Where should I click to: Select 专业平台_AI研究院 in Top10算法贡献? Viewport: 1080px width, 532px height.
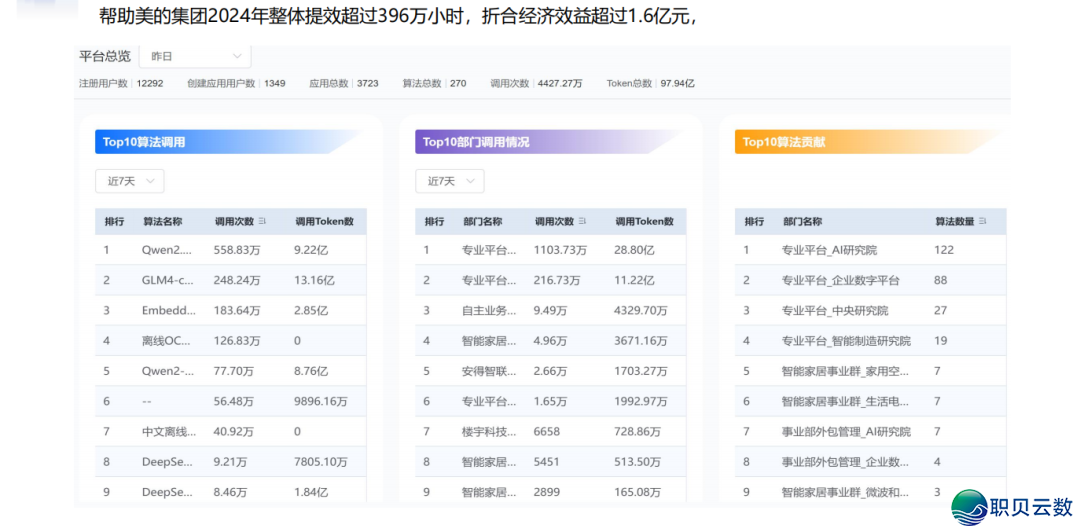point(829,250)
